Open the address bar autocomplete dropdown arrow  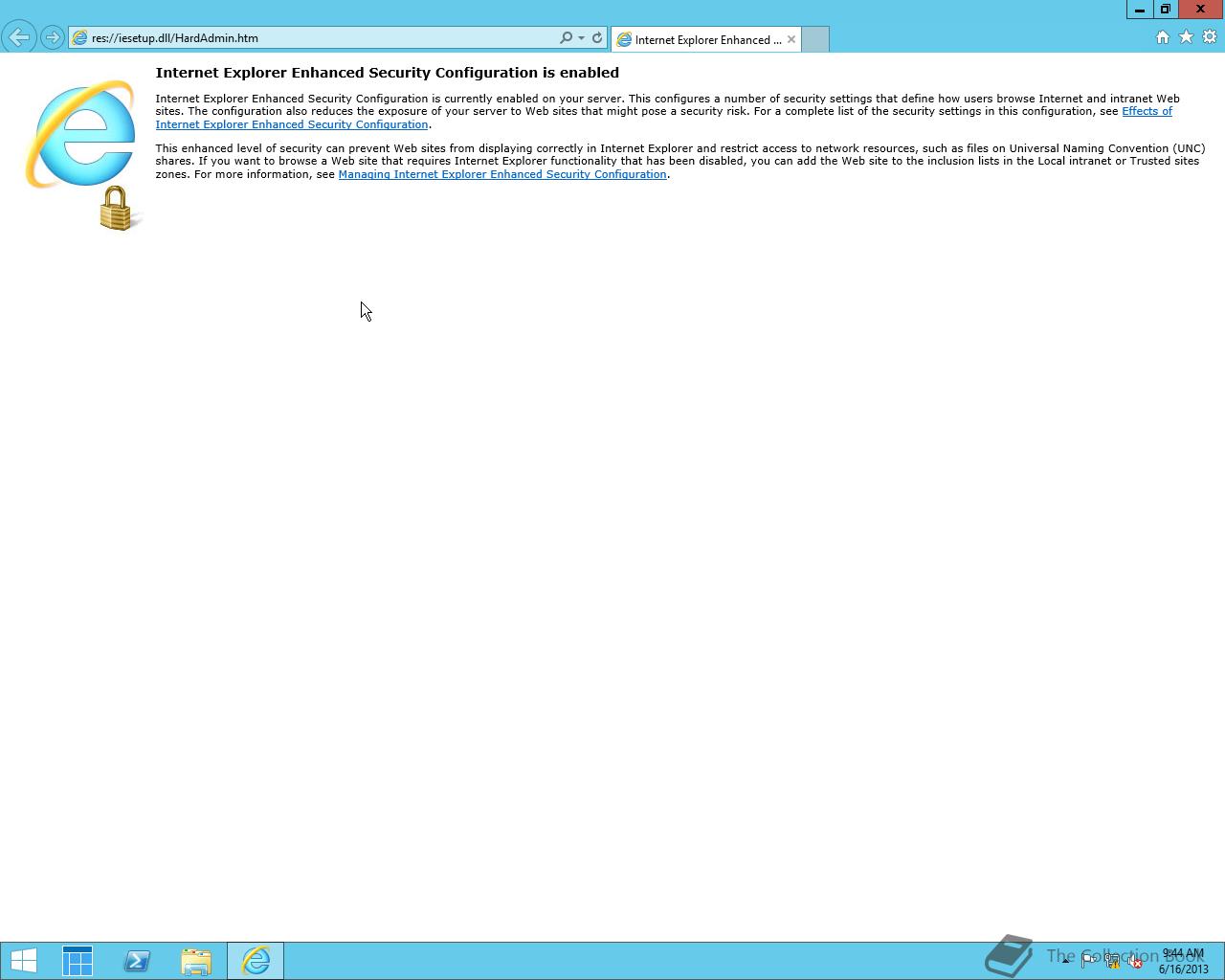click(581, 38)
